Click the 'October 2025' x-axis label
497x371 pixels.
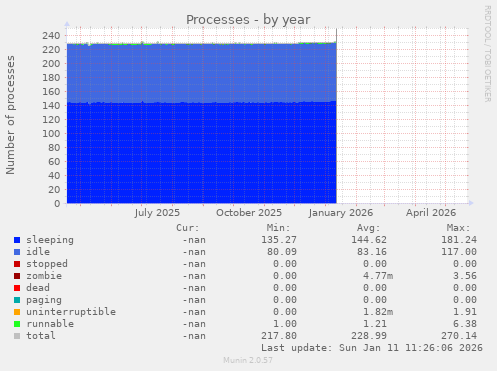click(249, 213)
